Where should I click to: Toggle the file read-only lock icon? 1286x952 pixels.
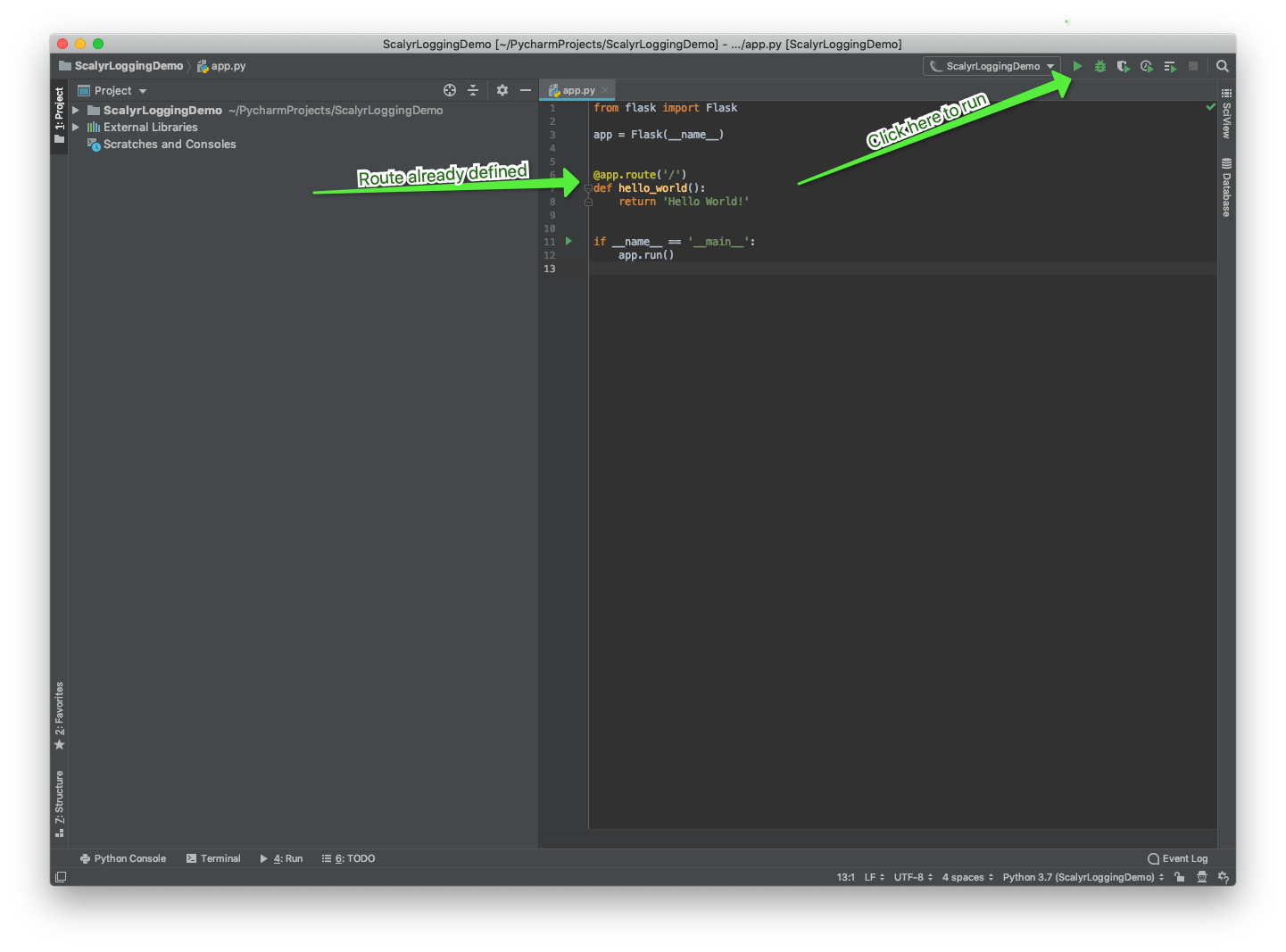(x=1180, y=877)
